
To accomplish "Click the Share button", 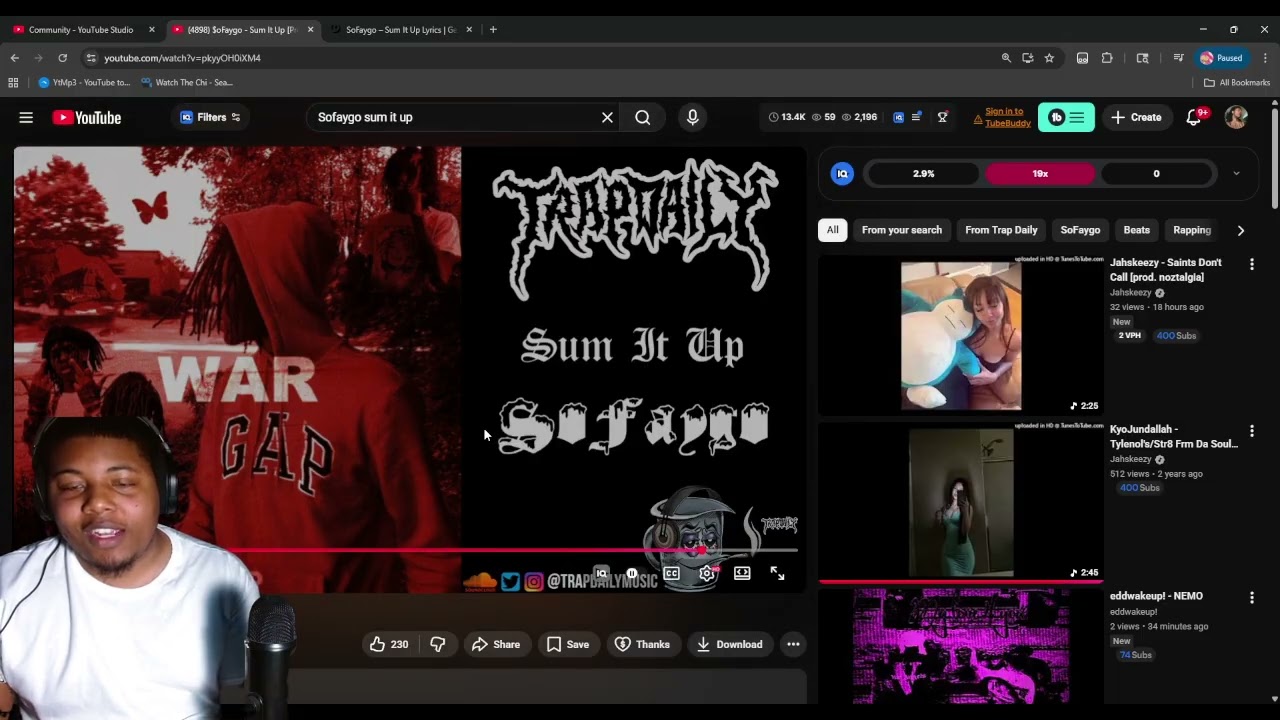I will tap(496, 644).
